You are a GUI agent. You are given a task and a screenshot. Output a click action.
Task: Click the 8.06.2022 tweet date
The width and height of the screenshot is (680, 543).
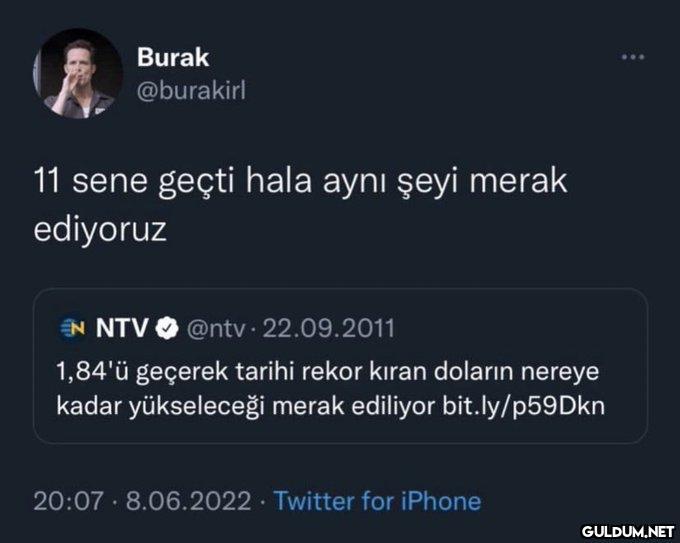click(x=189, y=501)
